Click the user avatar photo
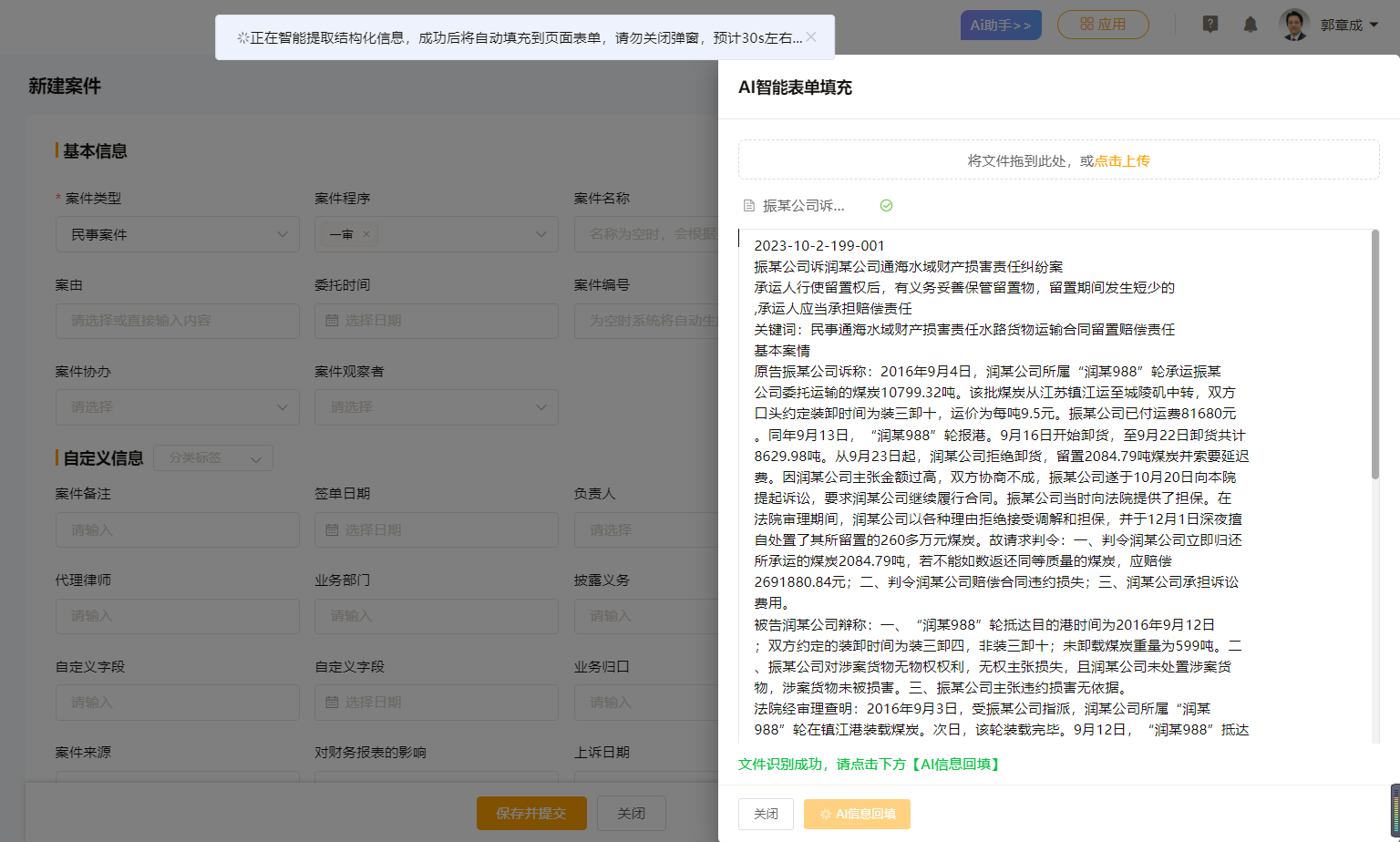The width and height of the screenshot is (1400, 842). click(1294, 25)
